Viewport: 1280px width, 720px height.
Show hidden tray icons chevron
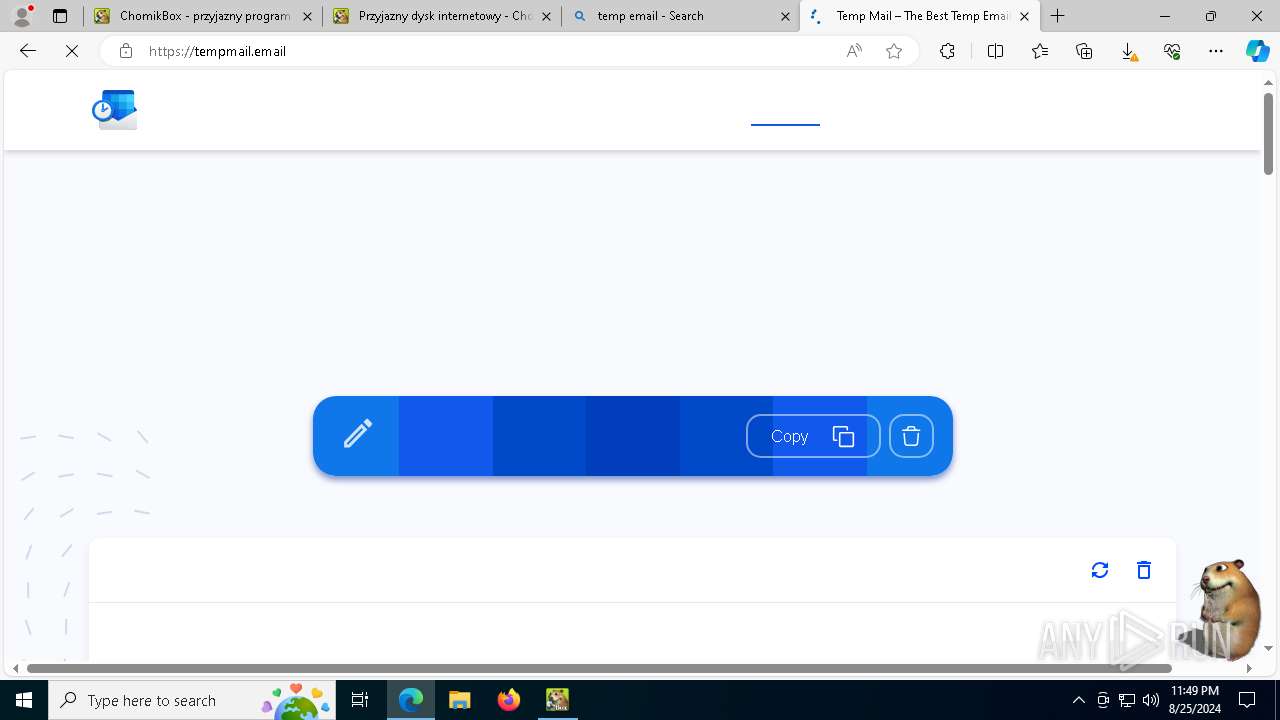(x=1078, y=700)
